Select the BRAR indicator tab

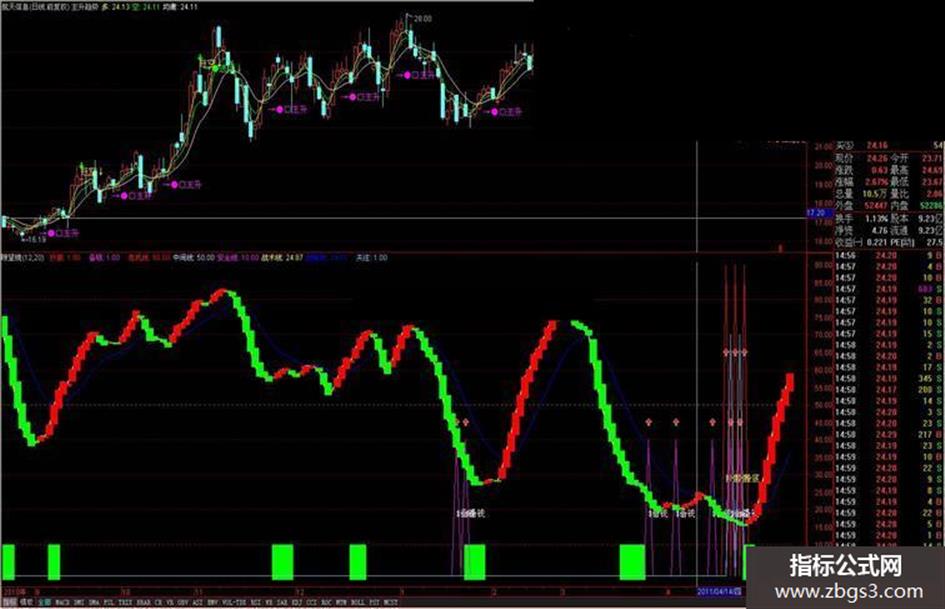click(143, 602)
